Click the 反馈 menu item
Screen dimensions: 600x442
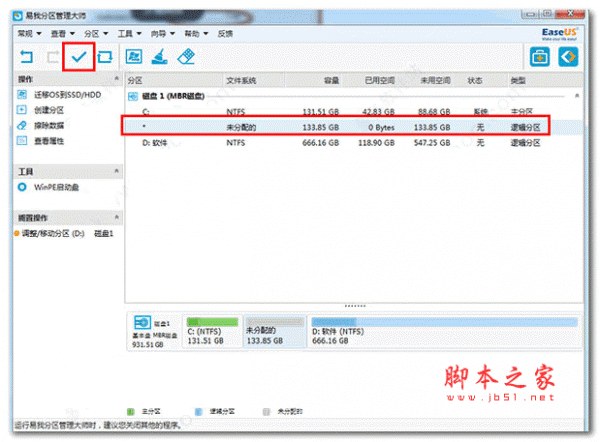point(225,34)
